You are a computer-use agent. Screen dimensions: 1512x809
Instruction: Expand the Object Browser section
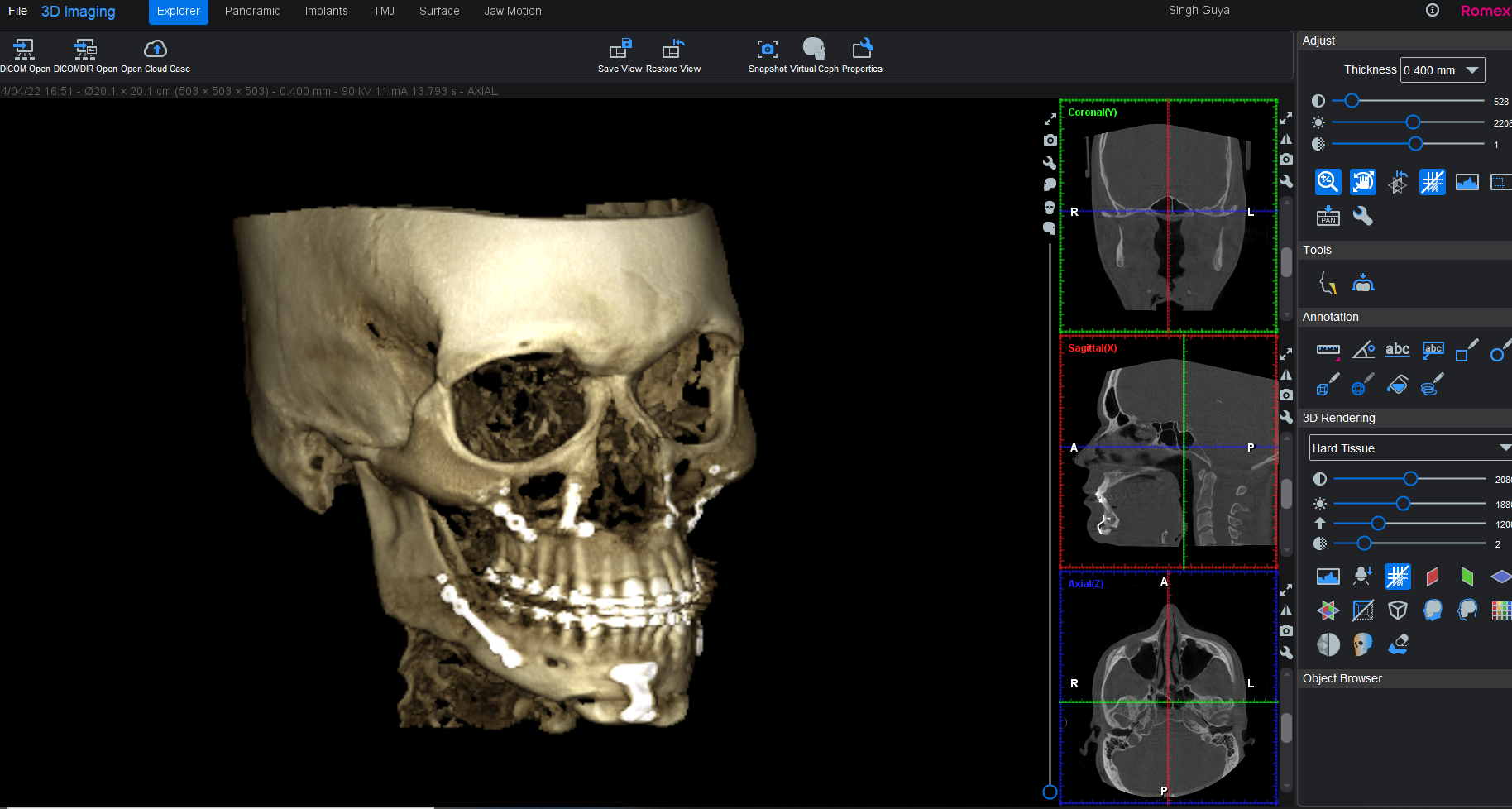tap(1404, 678)
